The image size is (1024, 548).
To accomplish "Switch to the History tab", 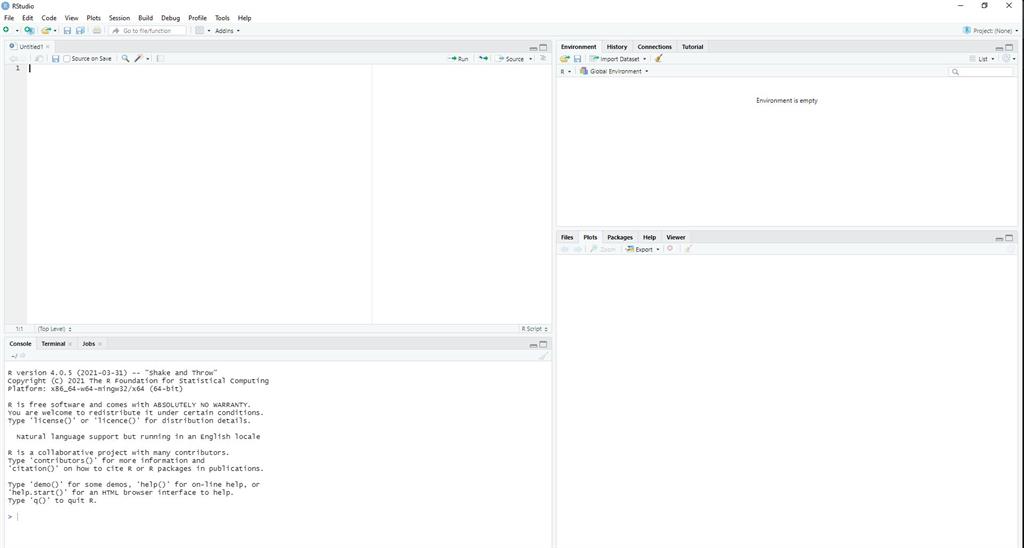I will pos(616,47).
